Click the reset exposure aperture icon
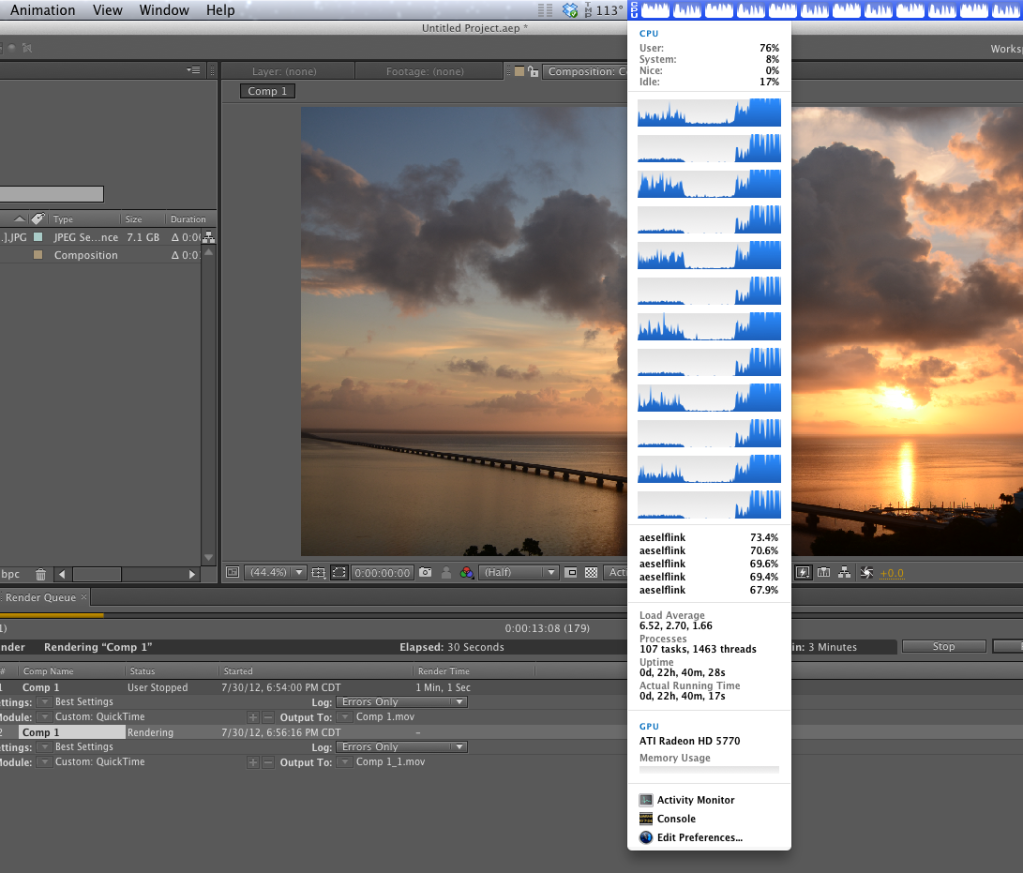 (866, 573)
